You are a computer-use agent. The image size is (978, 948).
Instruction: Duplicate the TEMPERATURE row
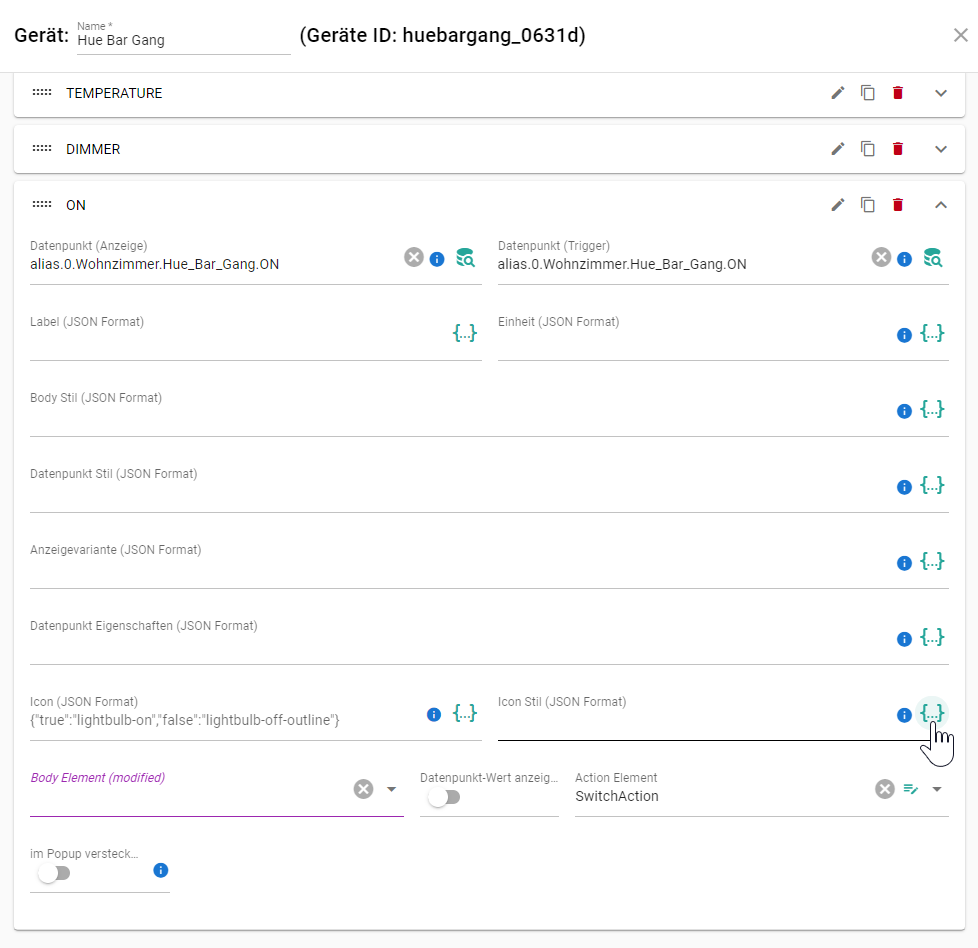[868, 93]
